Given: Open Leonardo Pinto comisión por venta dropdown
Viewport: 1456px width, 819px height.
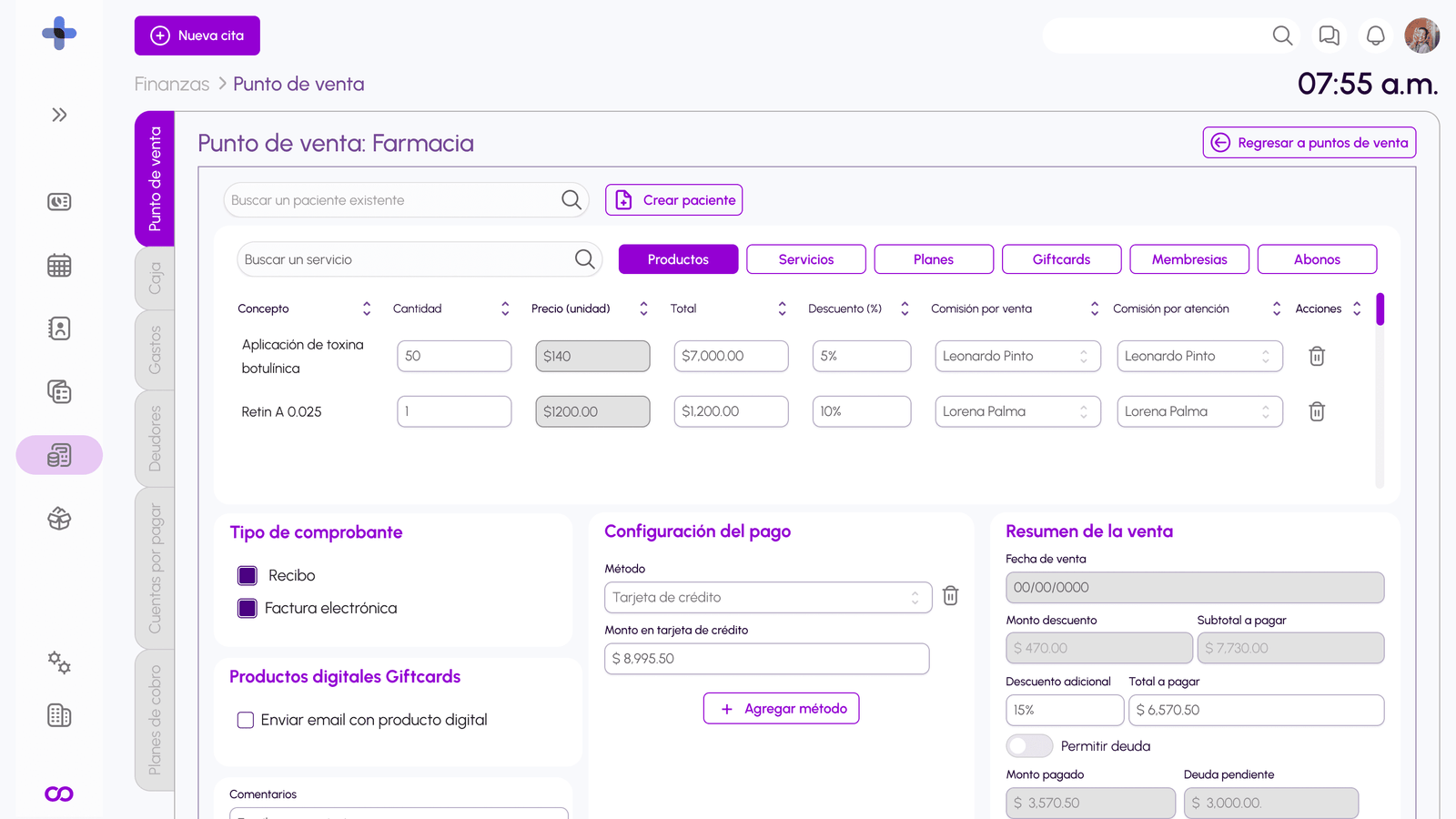Looking at the screenshot, I should pyautogui.click(x=1016, y=357).
